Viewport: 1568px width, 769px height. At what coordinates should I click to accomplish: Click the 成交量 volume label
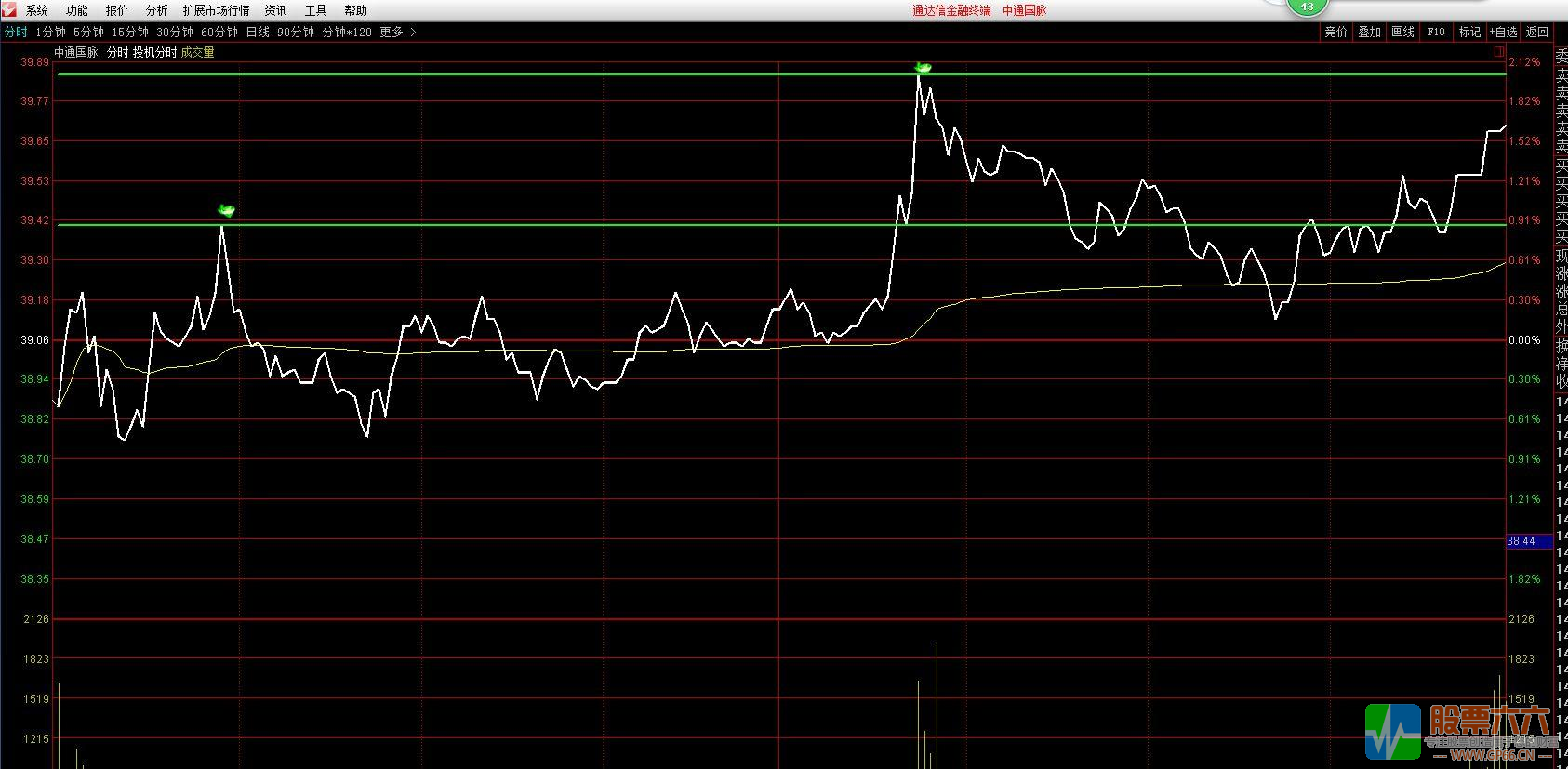197,52
